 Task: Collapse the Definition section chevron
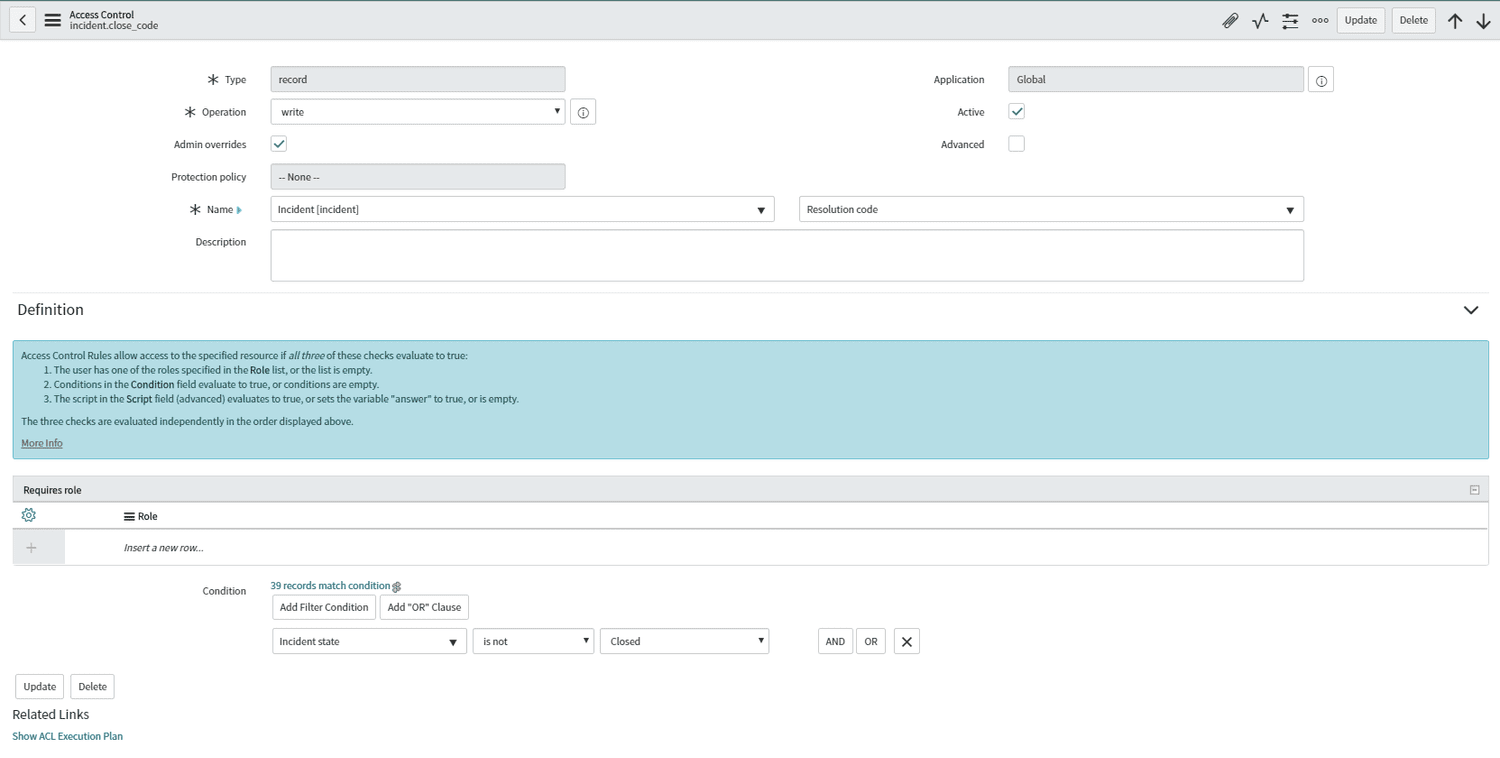(x=1470, y=310)
